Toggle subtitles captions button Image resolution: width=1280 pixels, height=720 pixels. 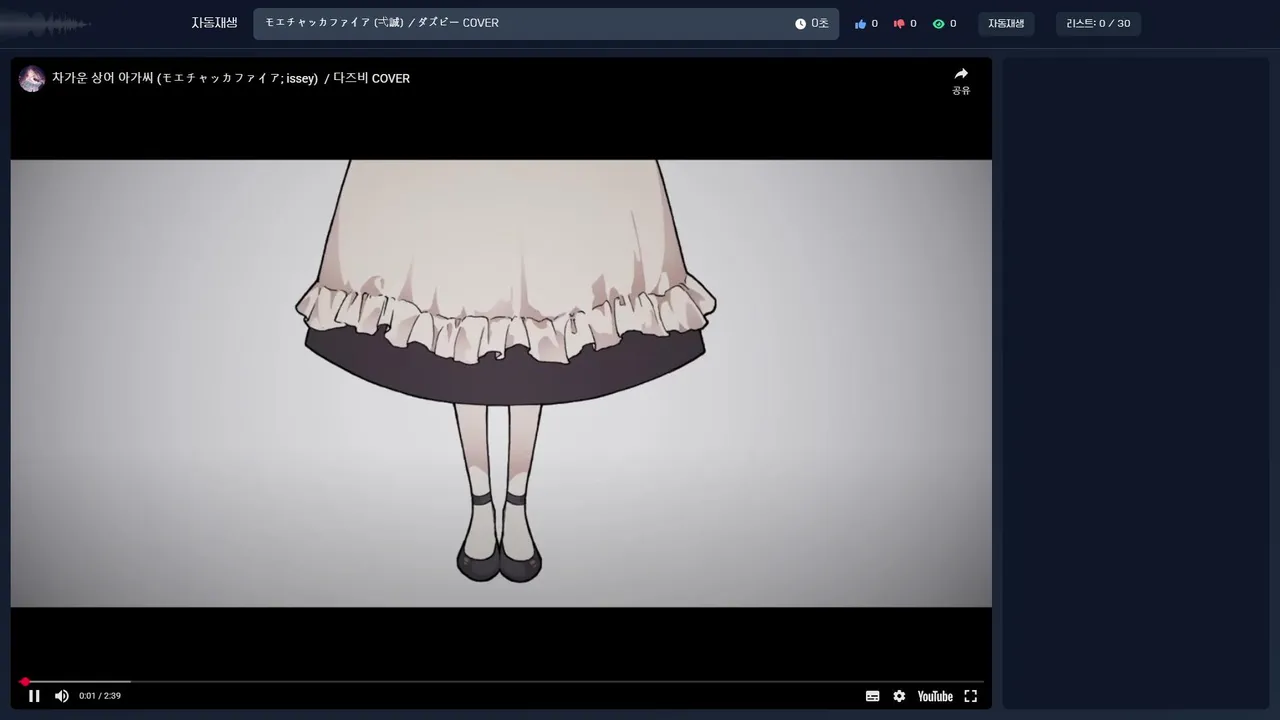[872, 696]
